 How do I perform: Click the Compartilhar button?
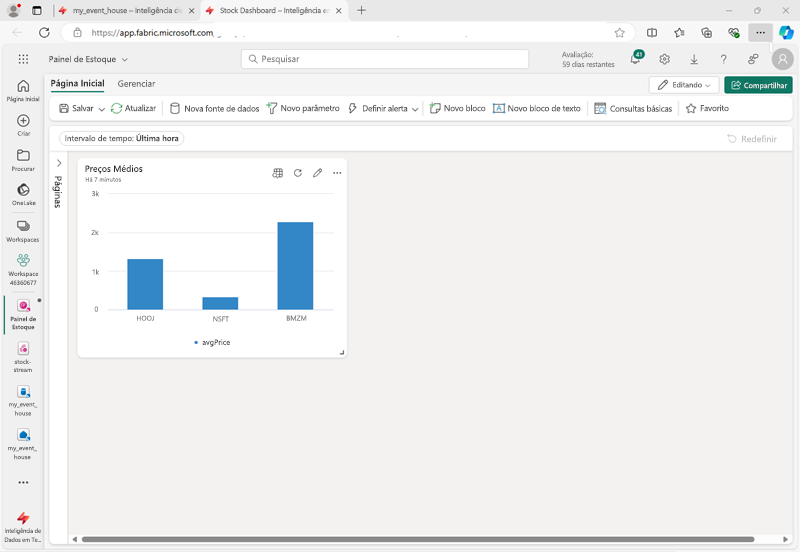pos(758,85)
